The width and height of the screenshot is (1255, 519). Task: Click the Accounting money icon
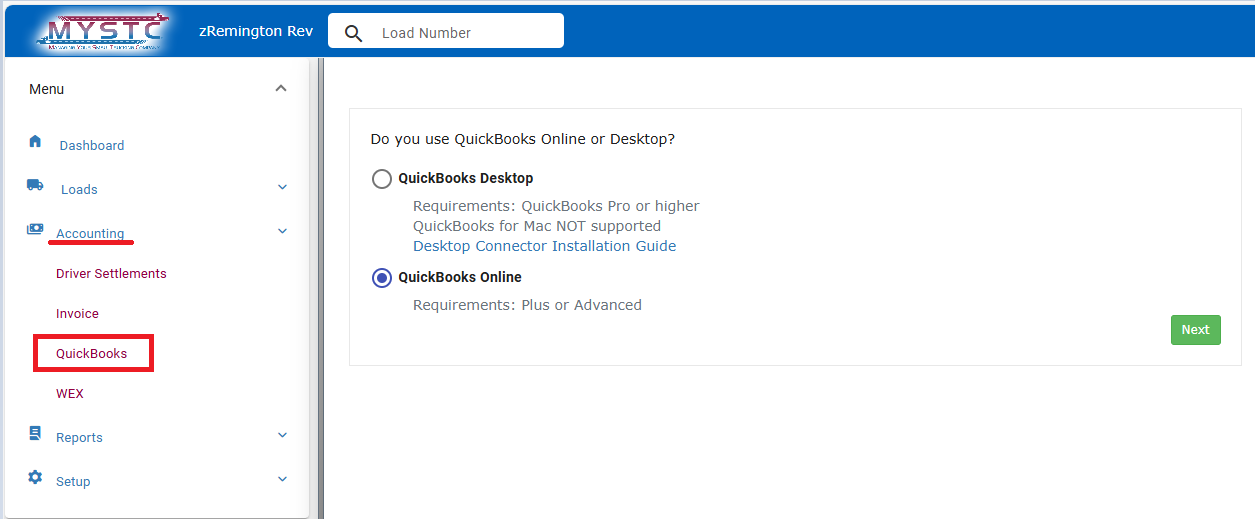[x=35, y=230]
